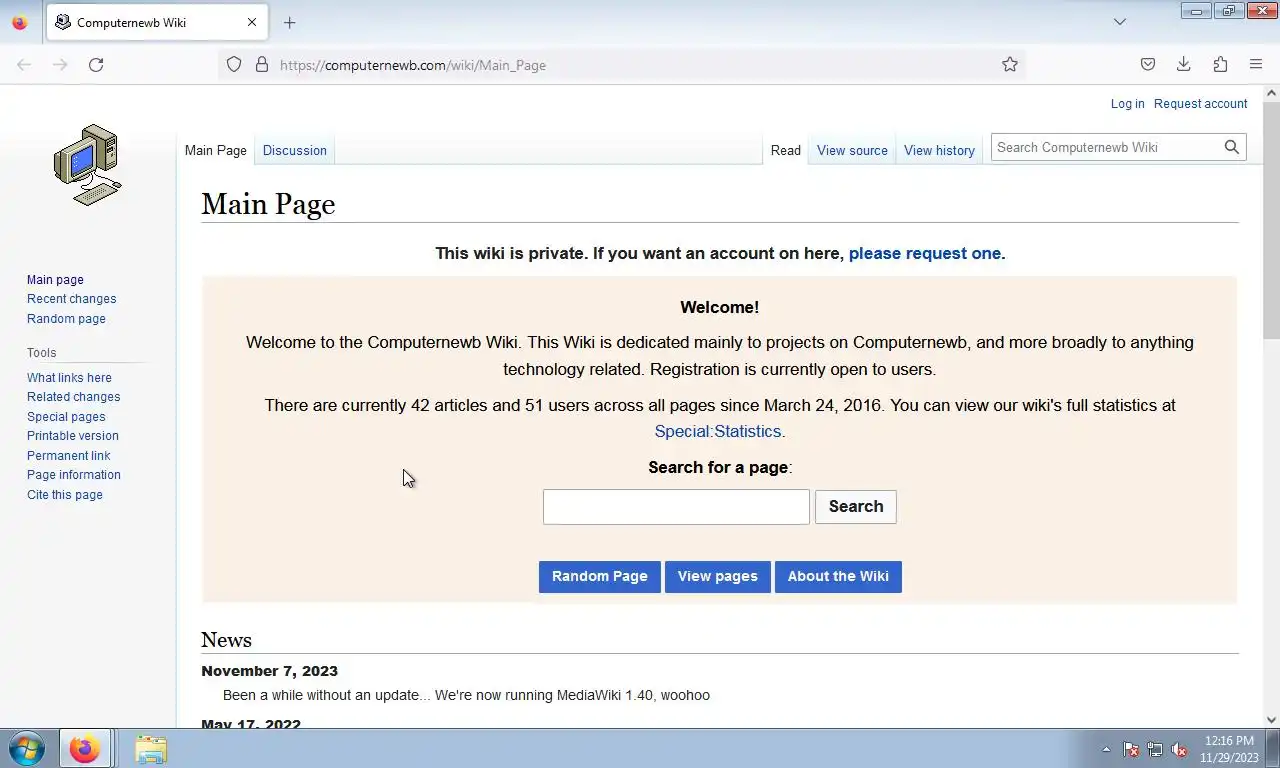Click the page scrollbar down arrow
The height and width of the screenshot is (768, 1280).
pyautogui.click(x=1271, y=719)
